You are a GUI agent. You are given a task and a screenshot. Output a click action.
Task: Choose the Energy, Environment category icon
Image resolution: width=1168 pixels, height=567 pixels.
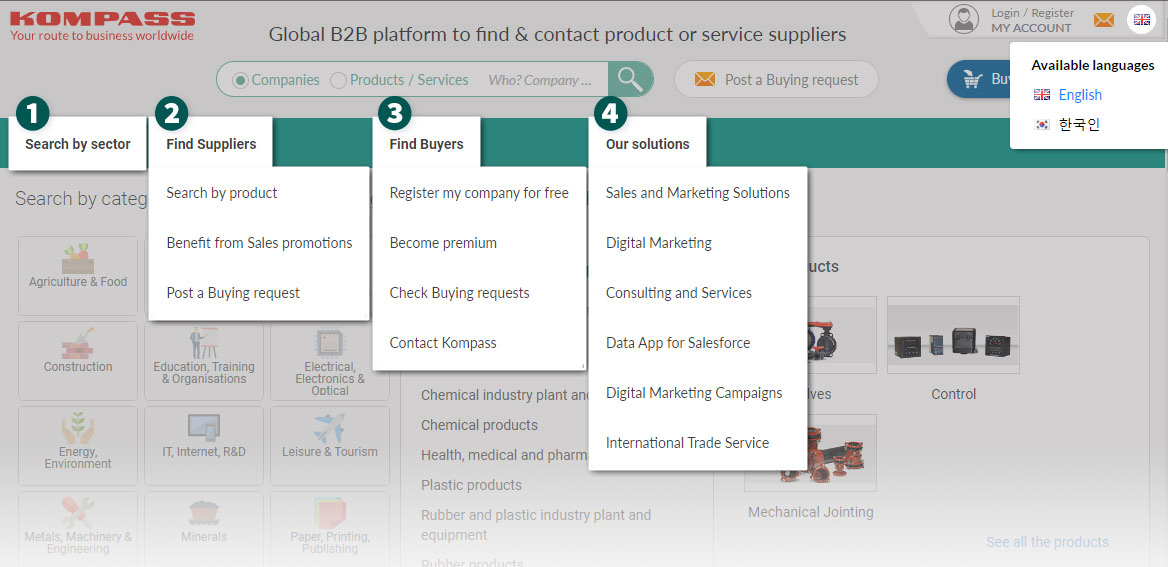[78, 432]
